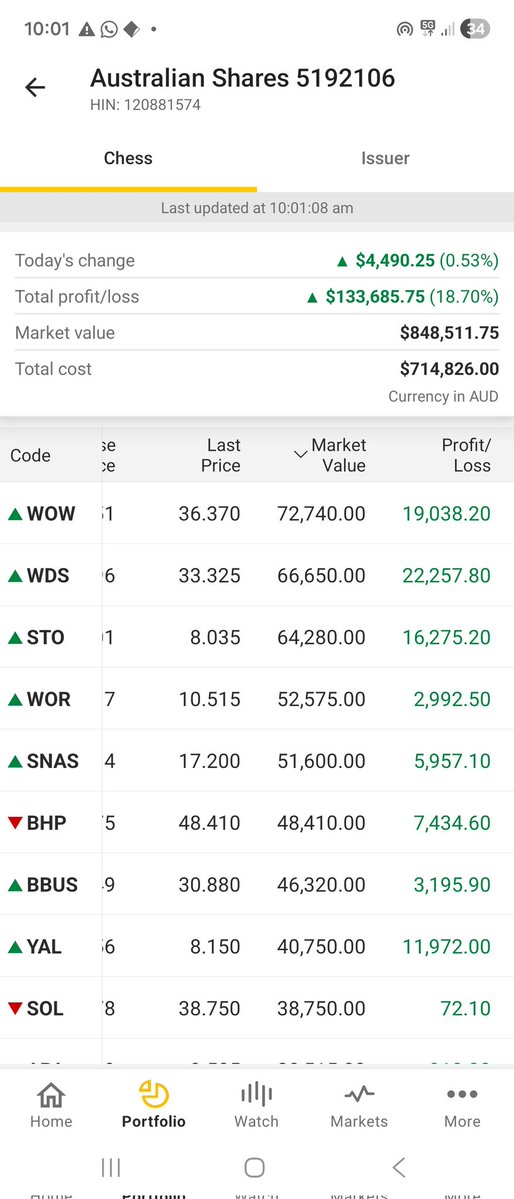Sort by Market Value column chevron

pyautogui.click(x=301, y=455)
